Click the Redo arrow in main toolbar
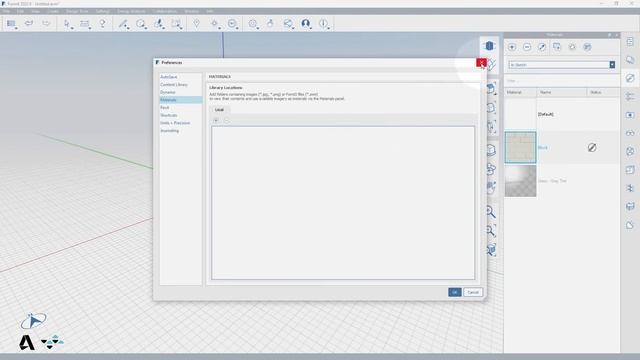 pyautogui.click(x=46, y=23)
